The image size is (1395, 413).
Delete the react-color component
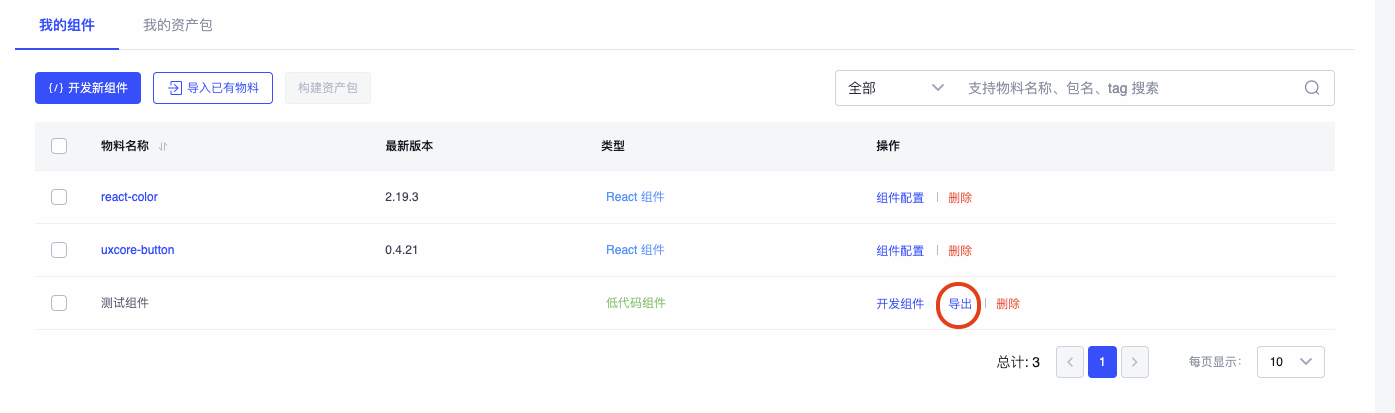pos(960,198)
